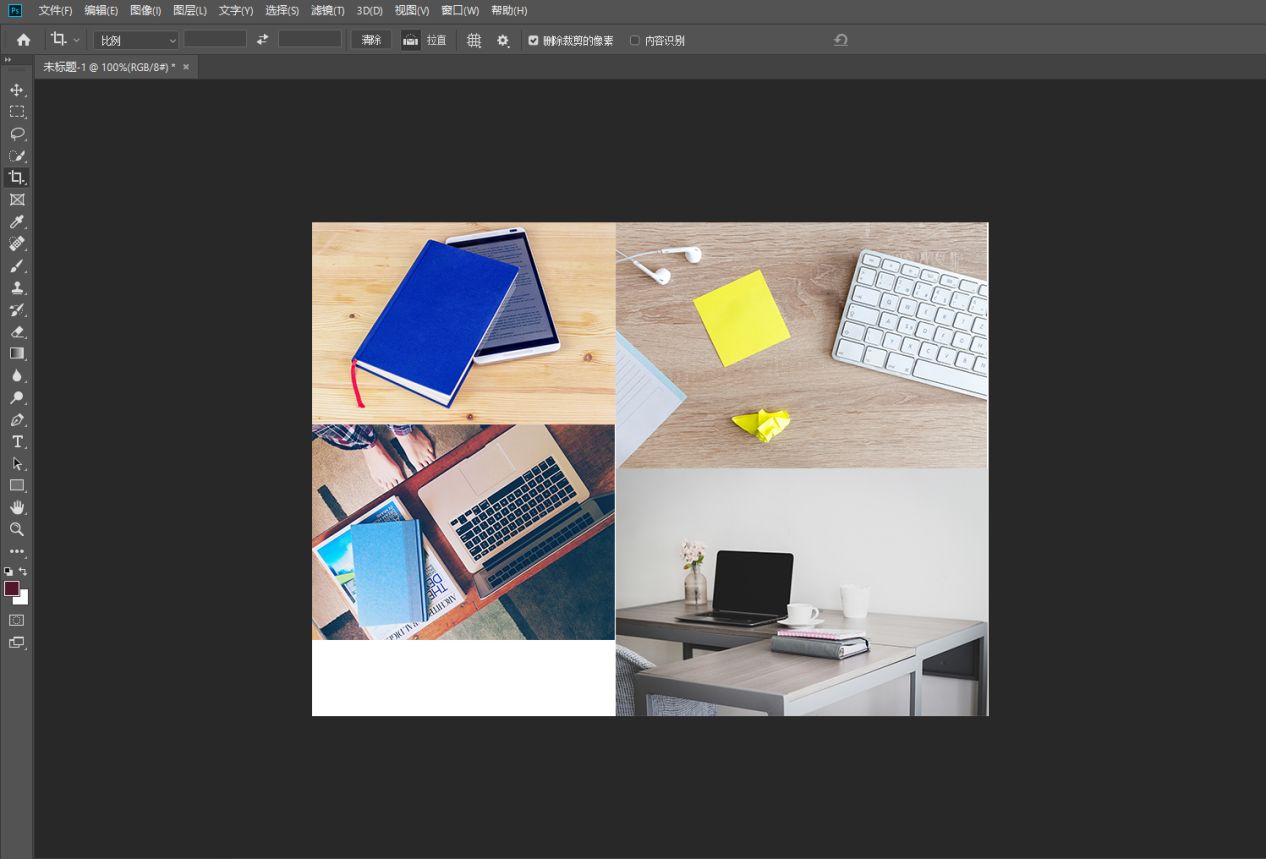Activate the Zoom tool
Viewport: 1266px width, 859px height.
(17, 529)
